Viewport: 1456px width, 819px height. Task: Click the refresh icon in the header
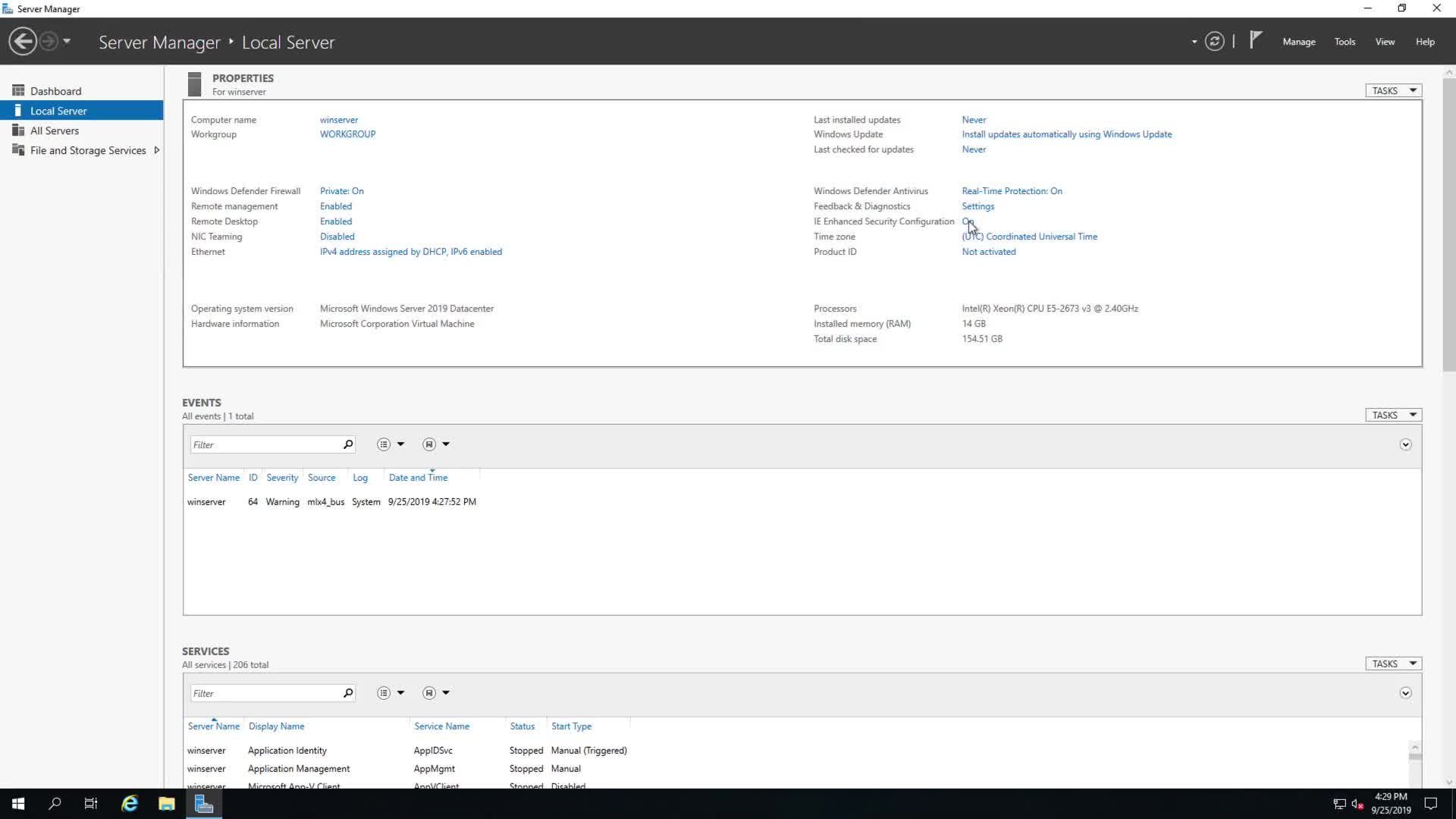[1214, 42]
